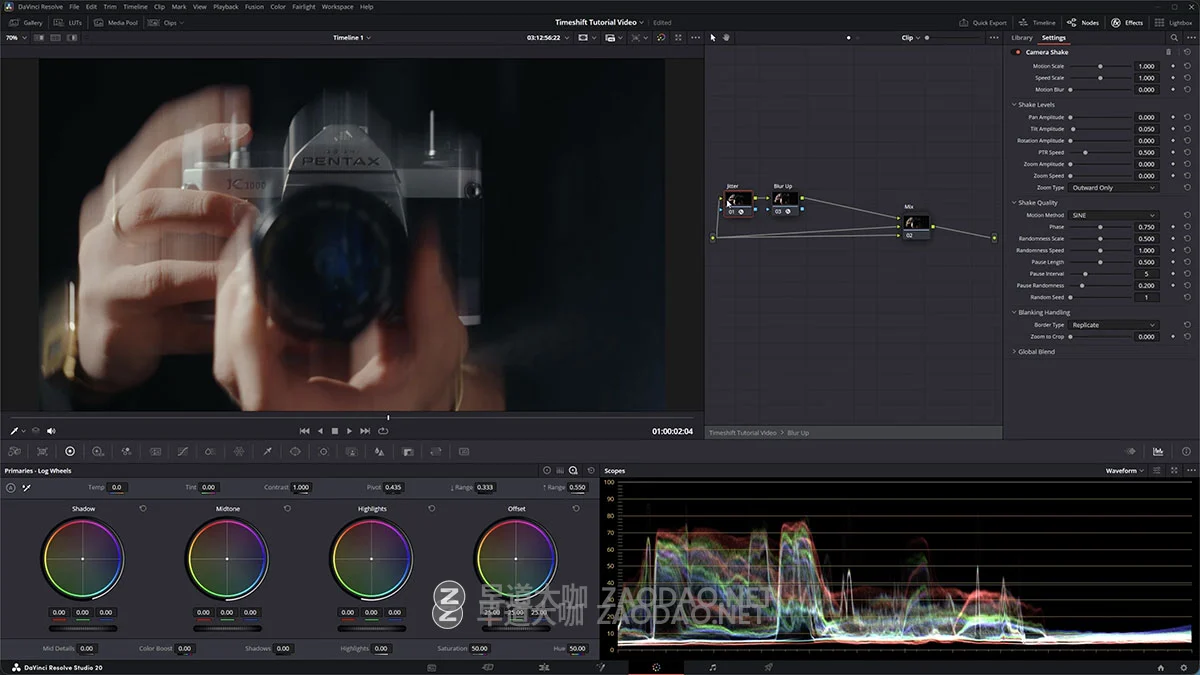Open the RGB Mixer palette

click(x=126, y=451)
